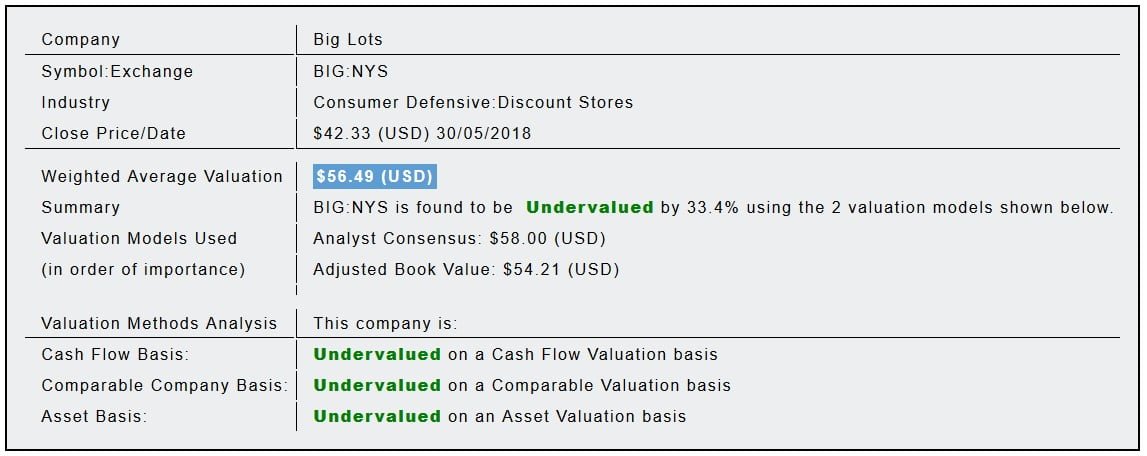Click Consumer Defensive:Discount Stores industry text
Screen dimensions: 1147x456
click(x=473, y=102)
